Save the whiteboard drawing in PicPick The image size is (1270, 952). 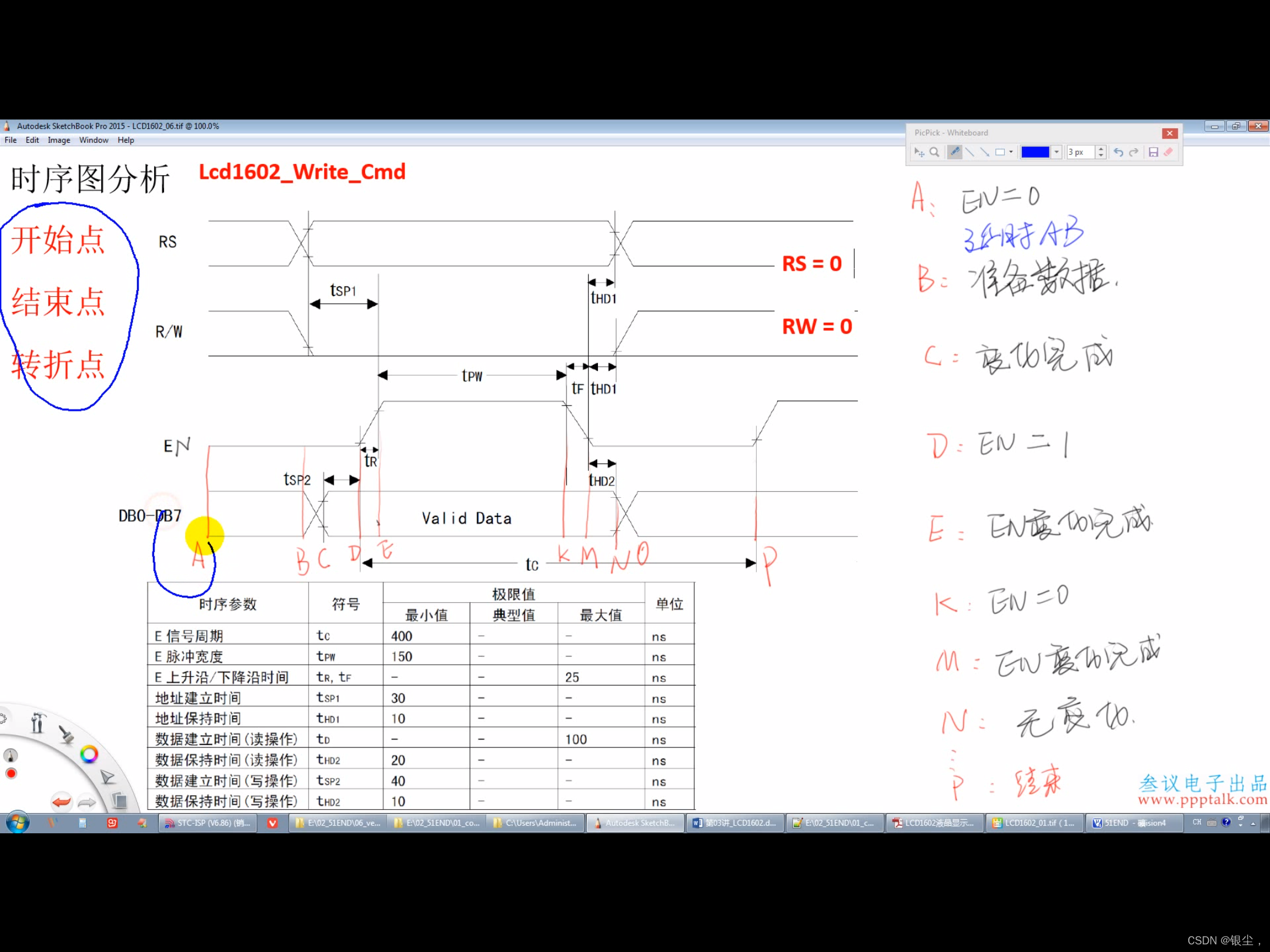(1154, 152)
